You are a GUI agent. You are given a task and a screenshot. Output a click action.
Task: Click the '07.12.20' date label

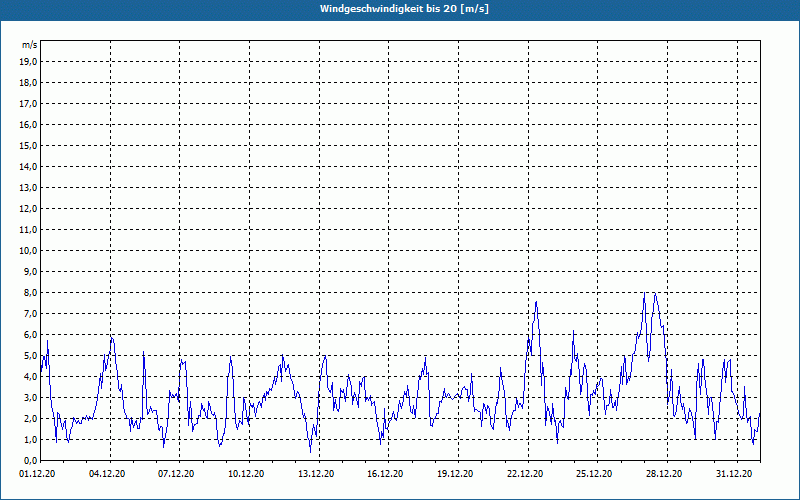click(x=176, y=473)
